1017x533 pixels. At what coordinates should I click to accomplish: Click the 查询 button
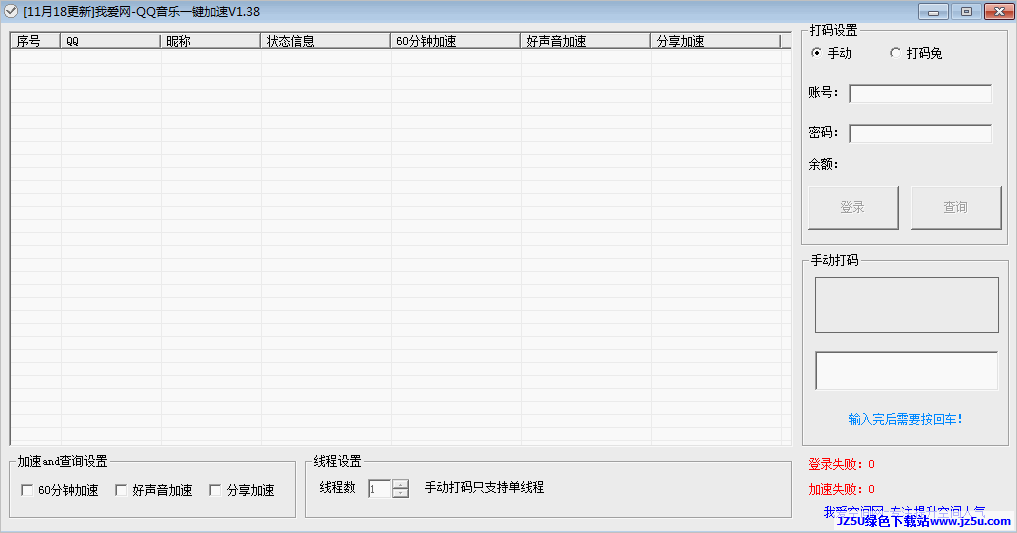(x=956, y=207)
